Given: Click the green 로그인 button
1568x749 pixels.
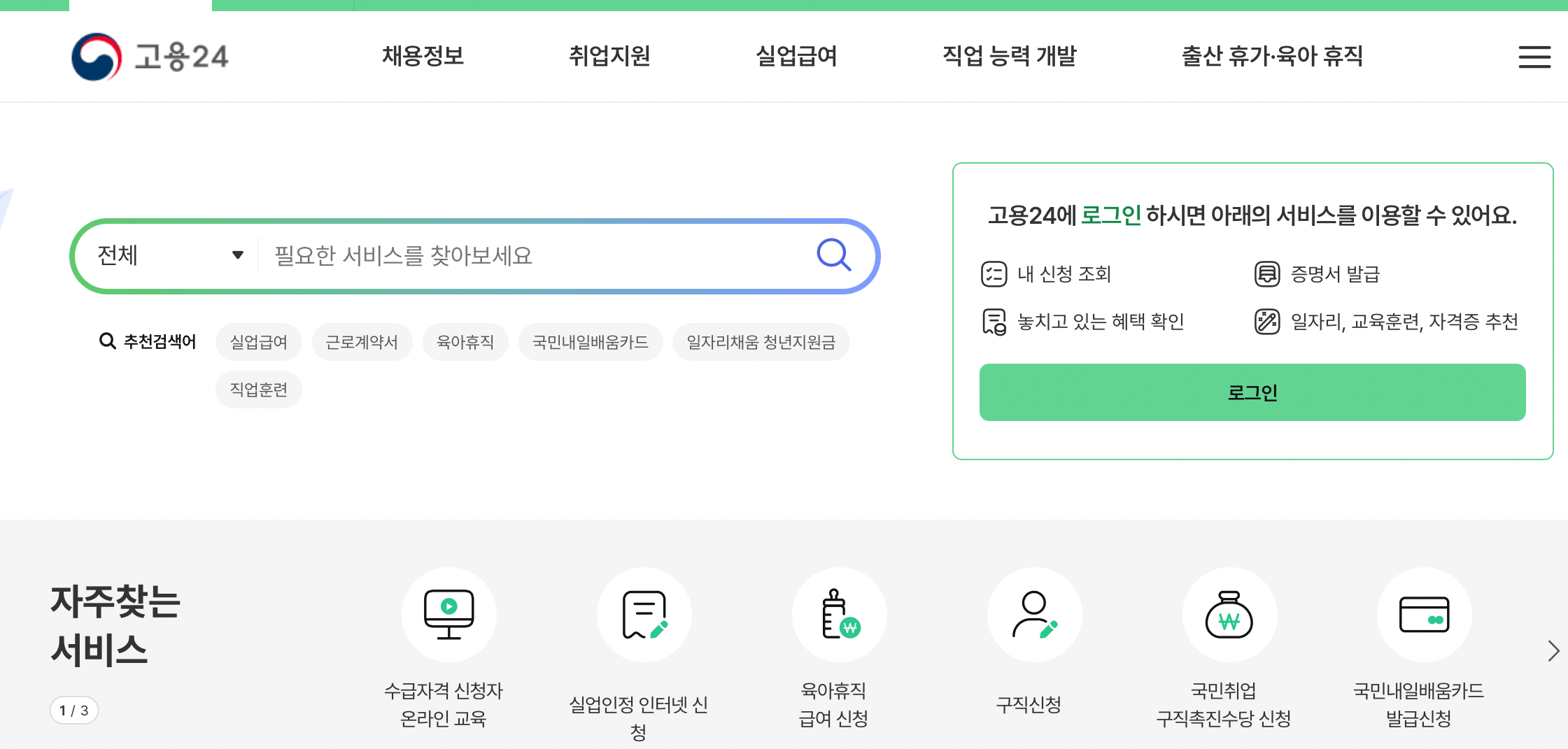Looking at the screenshot, I should [1252, 392].
